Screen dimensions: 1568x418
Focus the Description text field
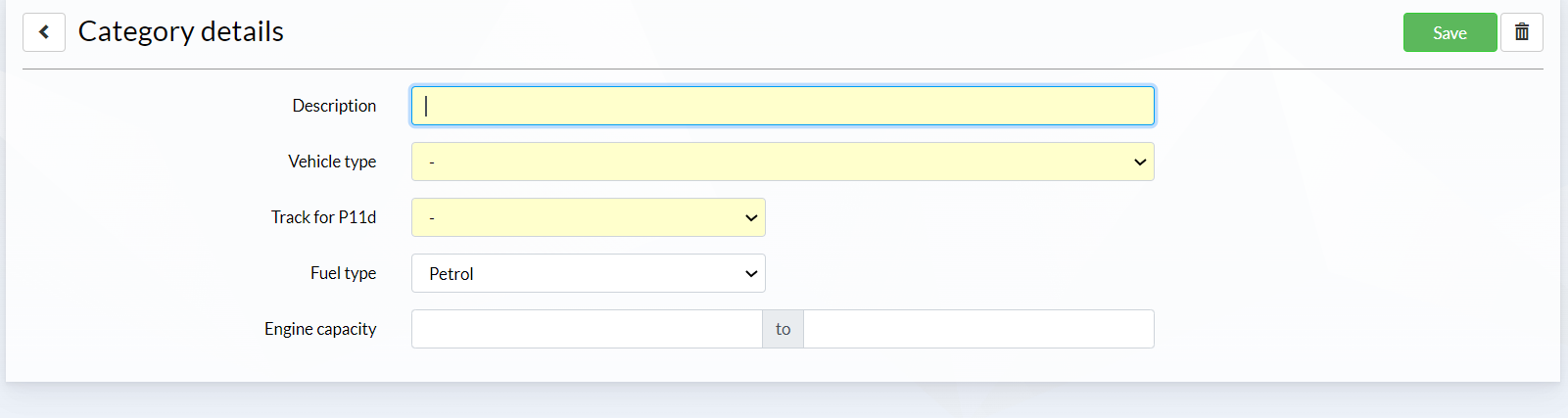783,106
